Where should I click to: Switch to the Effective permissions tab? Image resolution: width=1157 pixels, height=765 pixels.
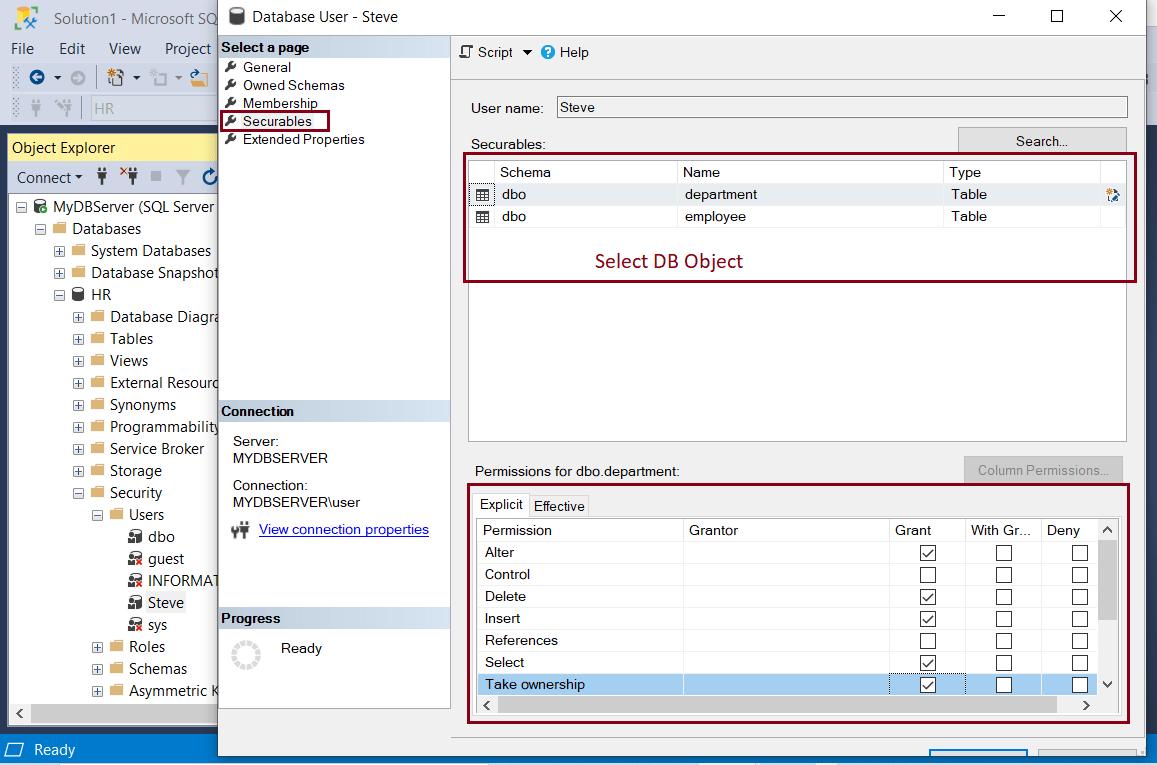coord(559,506)
